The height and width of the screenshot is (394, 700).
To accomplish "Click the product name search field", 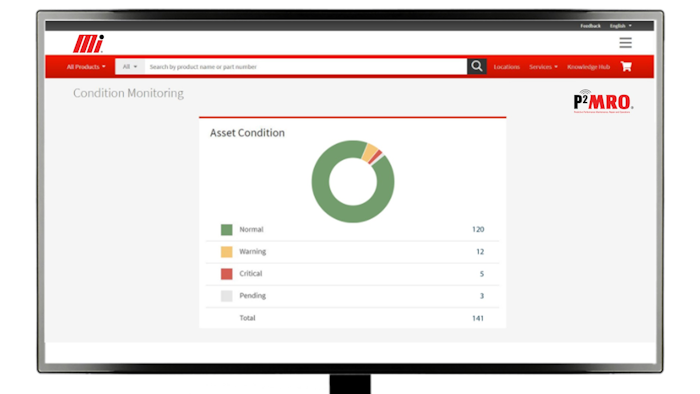I will tap(306, 66).
